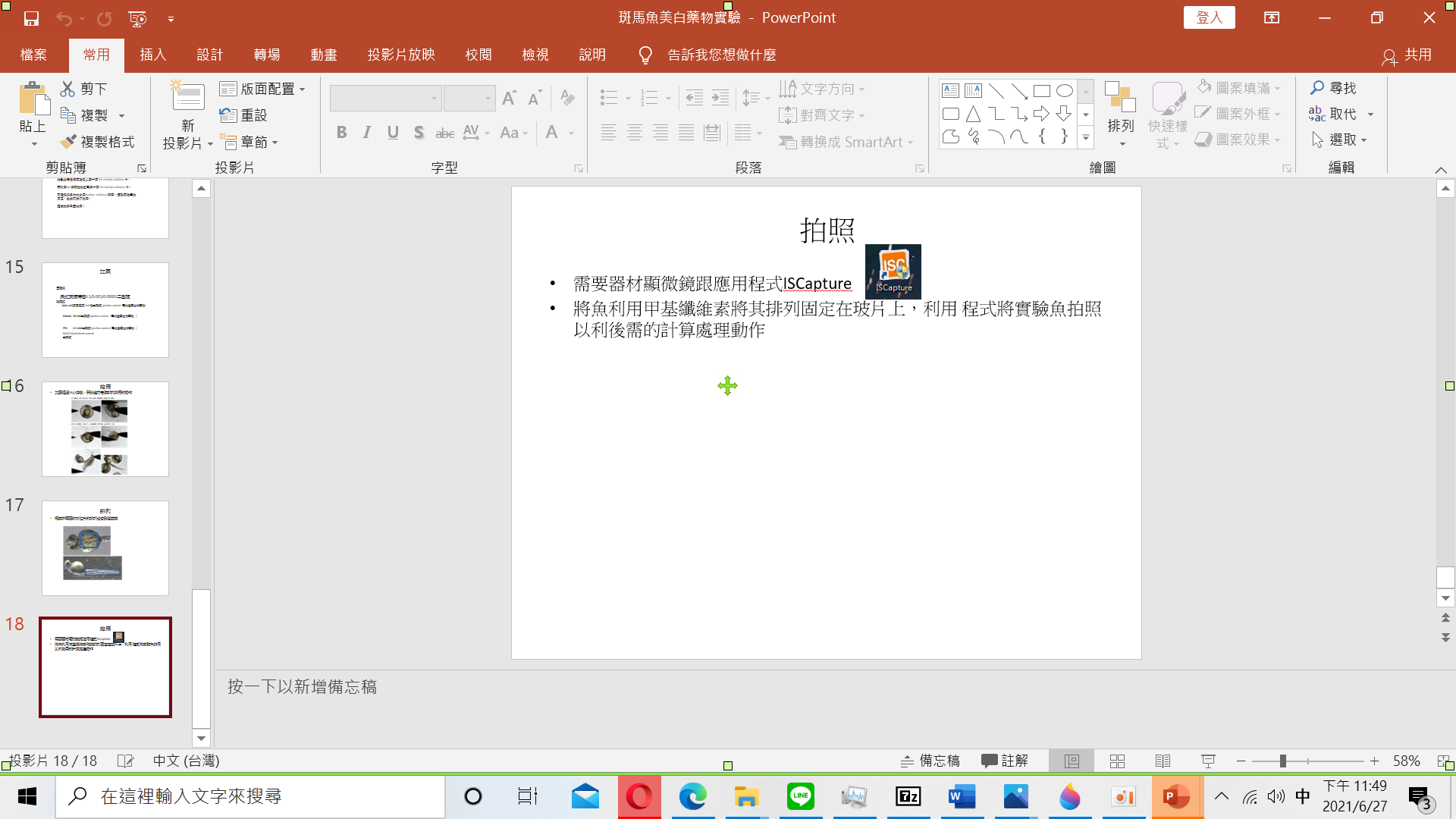Viewport: 1456px width, 819px height.
Task: Click Find (尋找) magnifier
Action: [1333, 88]
